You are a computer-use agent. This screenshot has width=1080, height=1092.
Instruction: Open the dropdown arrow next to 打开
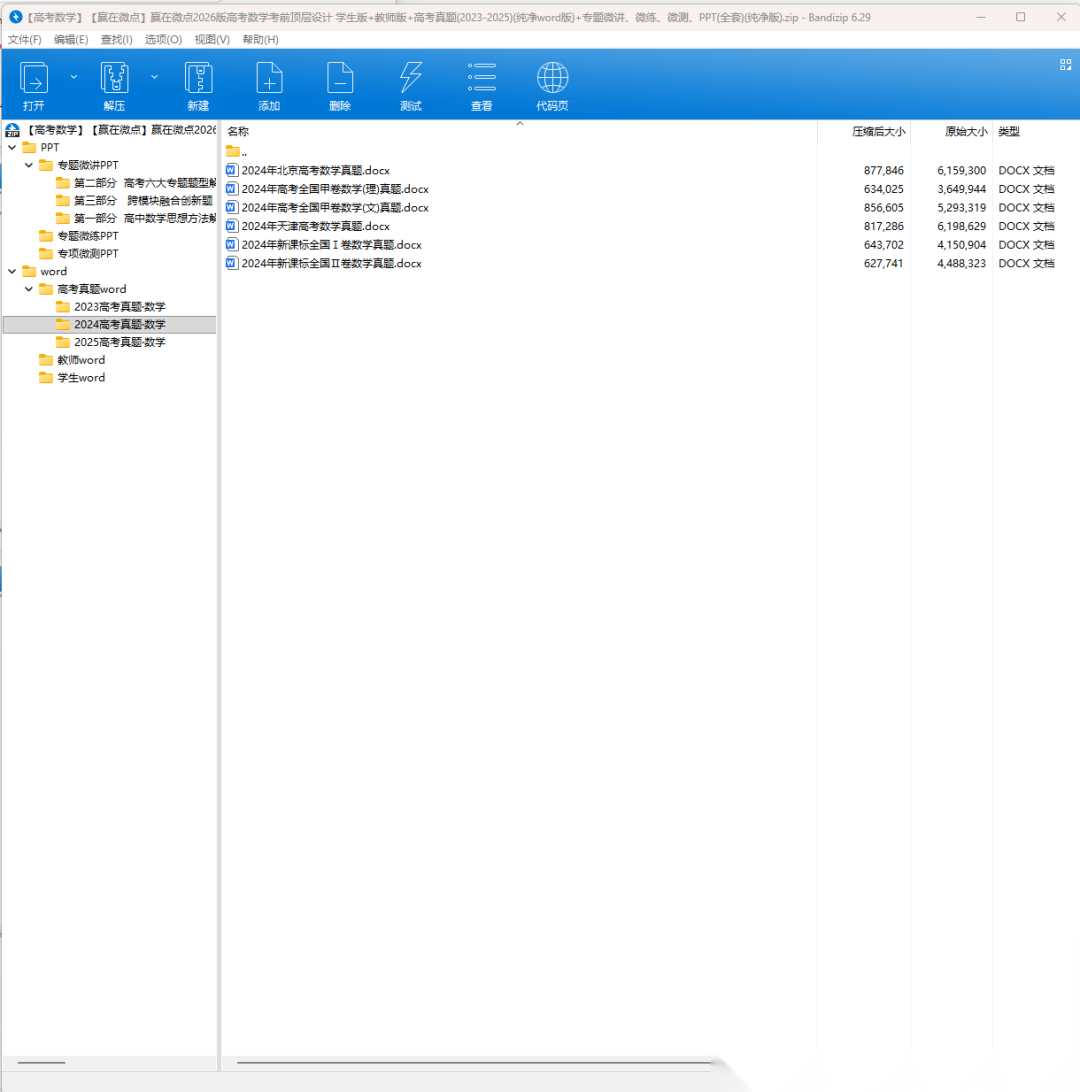click(73, 76)
